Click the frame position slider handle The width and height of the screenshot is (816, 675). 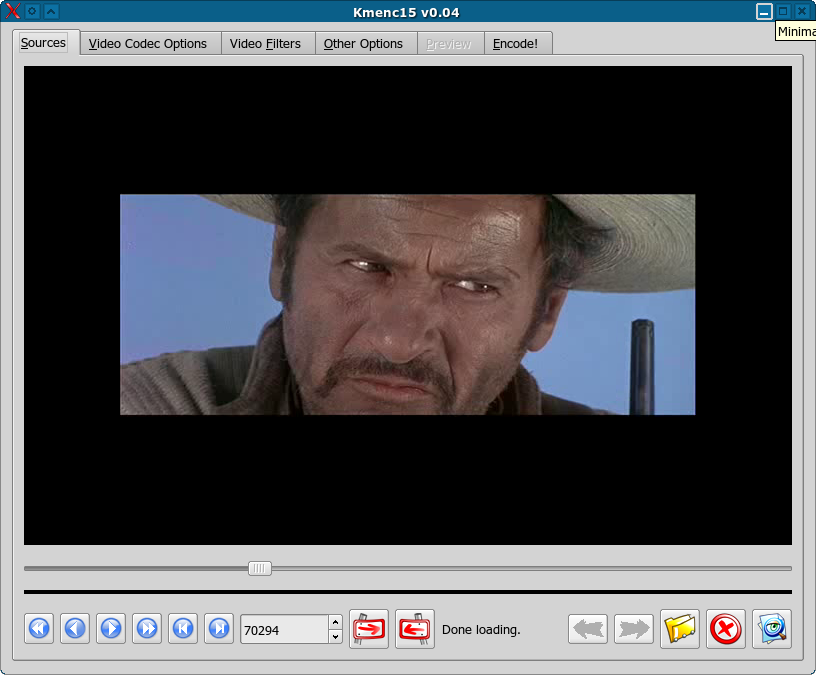[260, 568]
